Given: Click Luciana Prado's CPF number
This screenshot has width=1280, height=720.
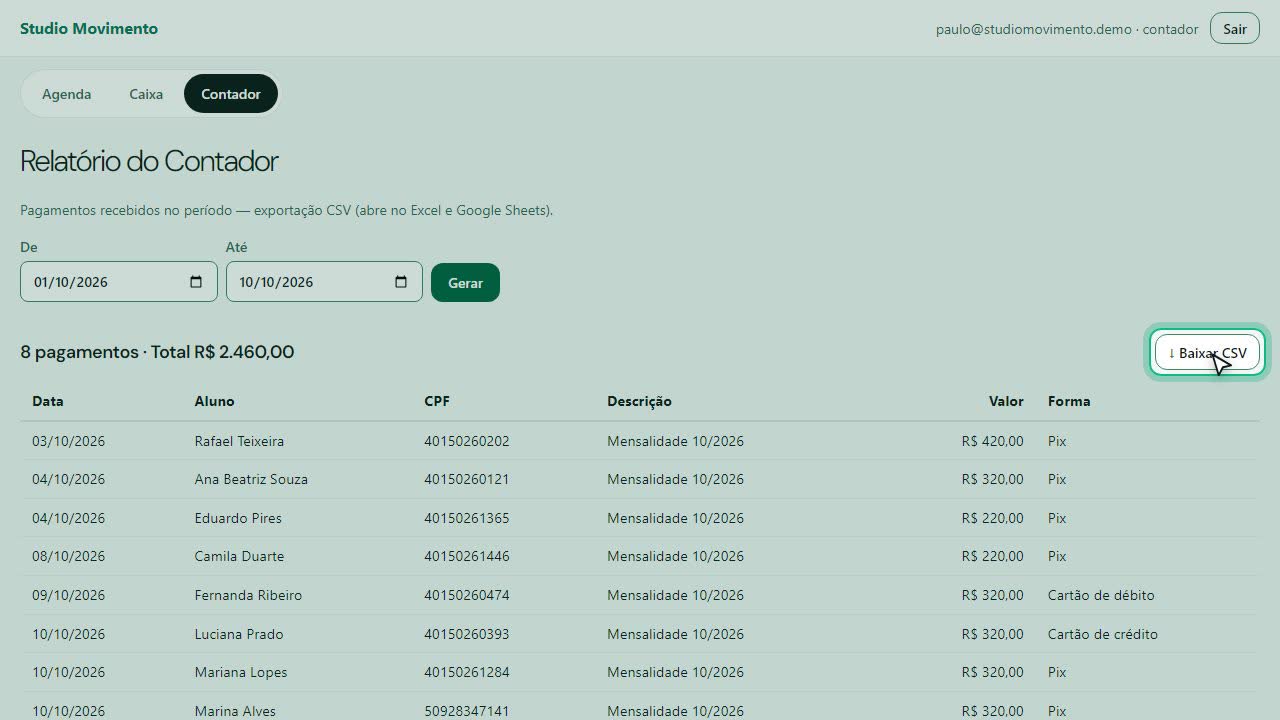Looking at the screenshot, I should tap(467, 634).
